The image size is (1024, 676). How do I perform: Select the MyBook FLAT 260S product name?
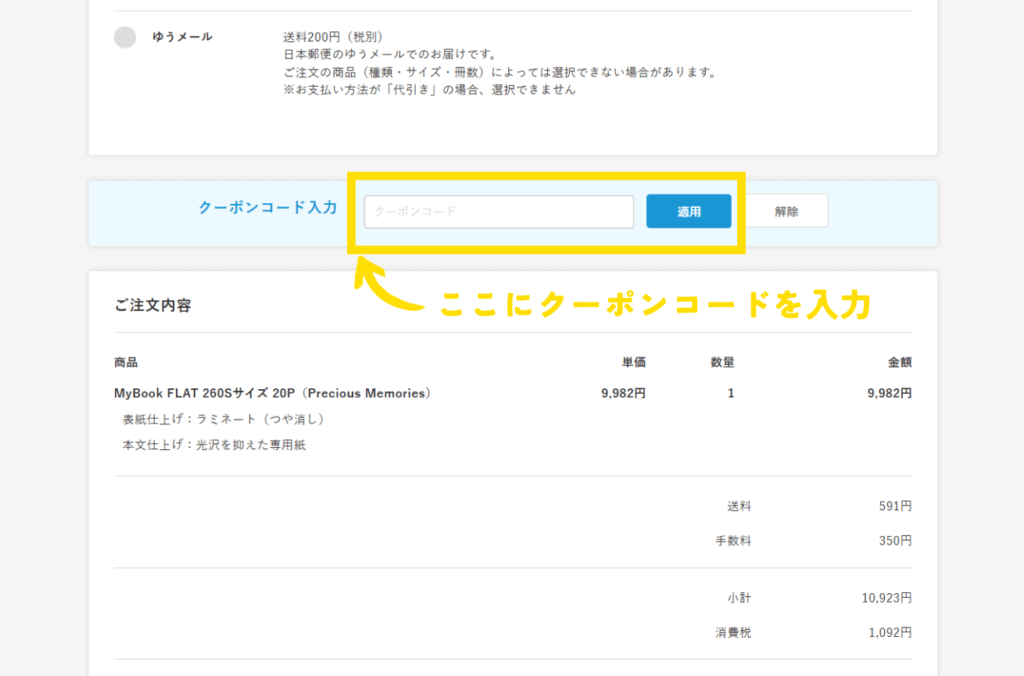click(x=273, y=393)
